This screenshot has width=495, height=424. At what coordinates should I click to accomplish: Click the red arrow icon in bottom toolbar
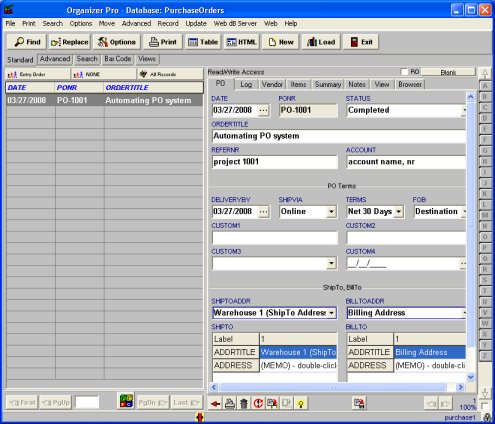[215, 404]
